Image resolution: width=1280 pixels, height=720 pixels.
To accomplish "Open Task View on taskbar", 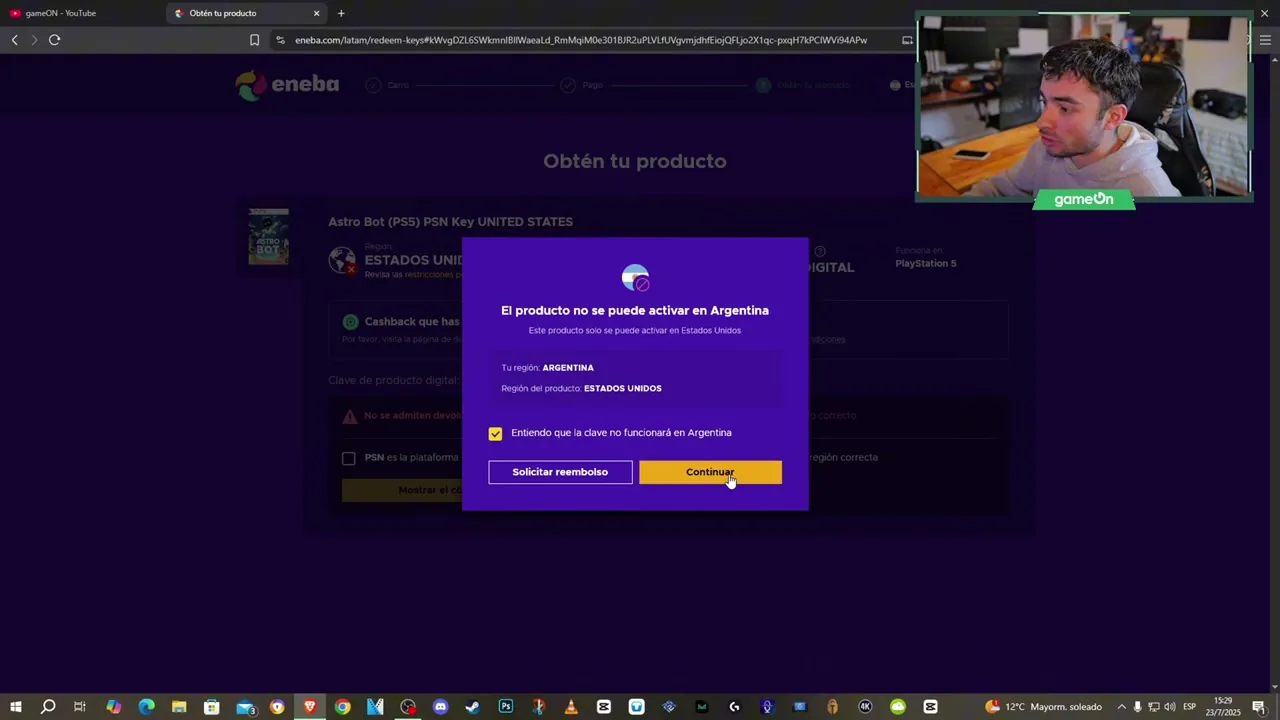I will [80, 707].
